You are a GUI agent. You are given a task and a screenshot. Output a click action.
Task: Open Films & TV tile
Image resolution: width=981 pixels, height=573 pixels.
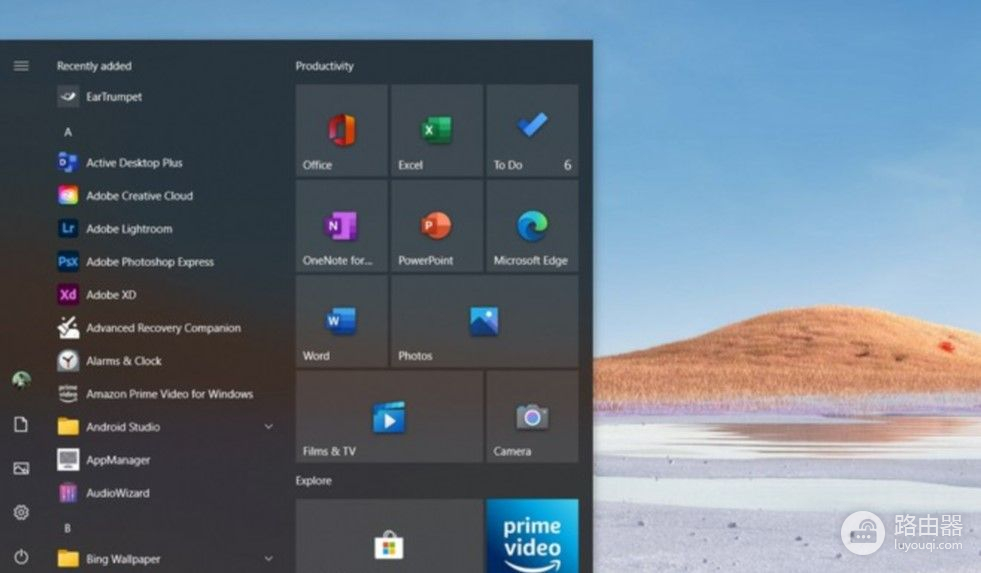pyautogui.click(x=389, y=417)
